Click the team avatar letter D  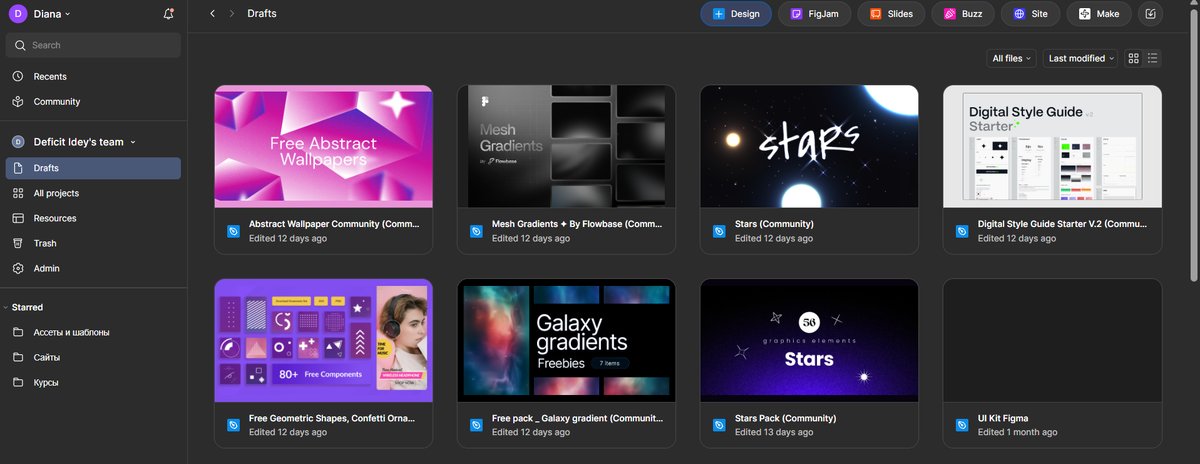tap(18, 142)
